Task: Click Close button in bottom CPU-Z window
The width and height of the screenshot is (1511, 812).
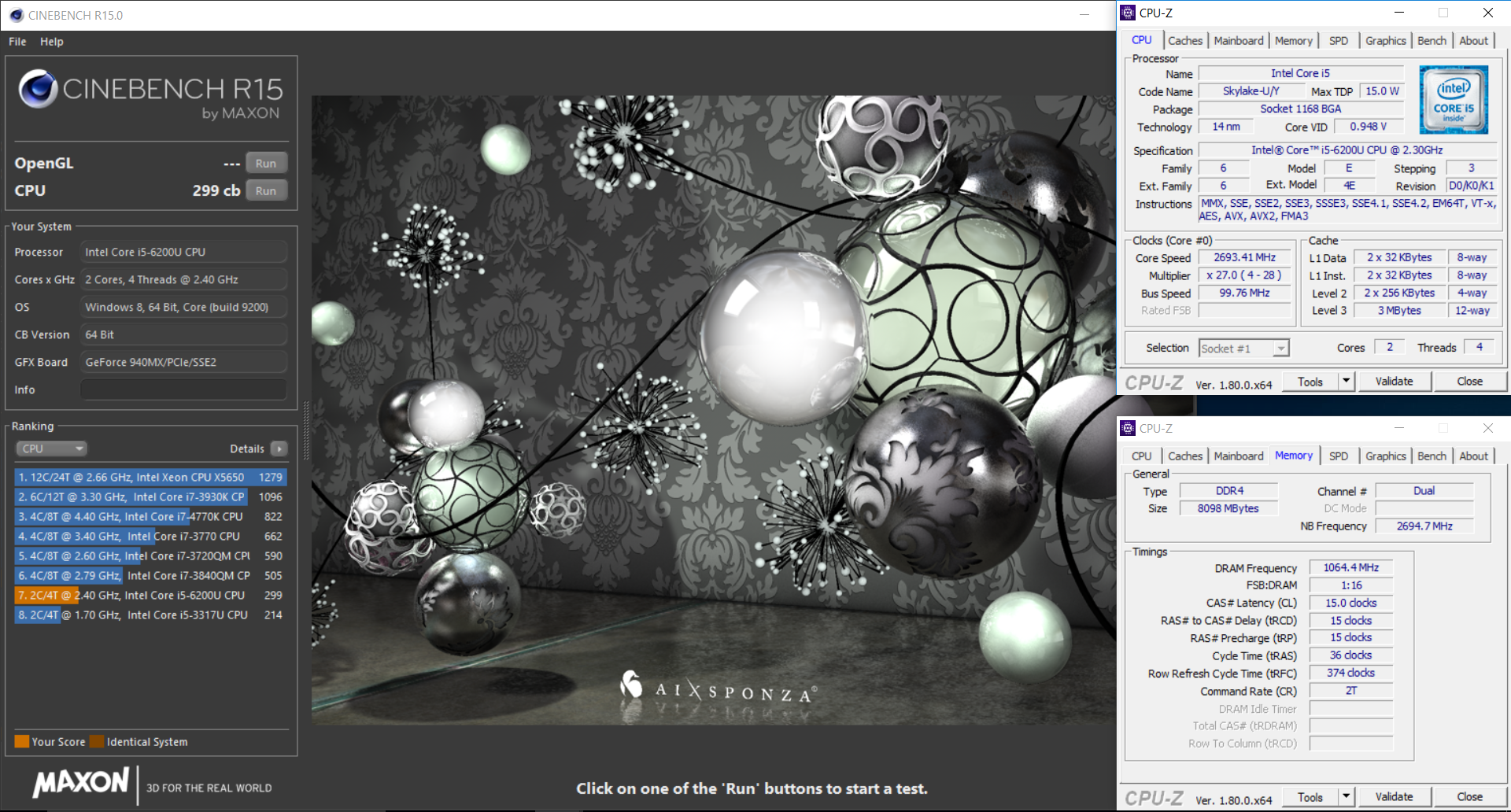Action: click(1469, 797)
